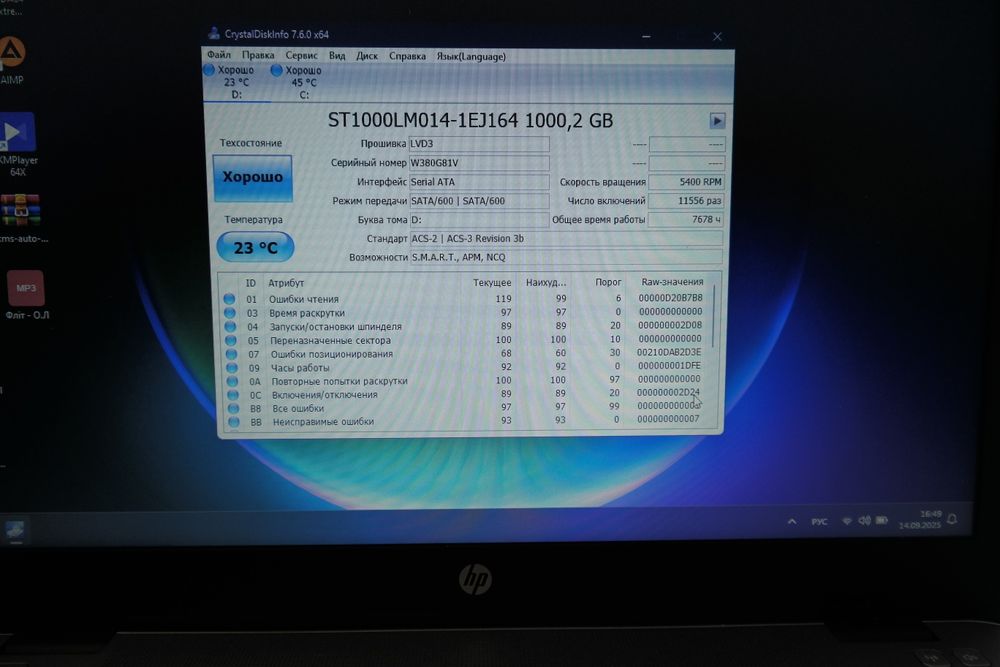Click raw value 000000001DFE
Screen dimensions: 1000x667
point(669,365)
